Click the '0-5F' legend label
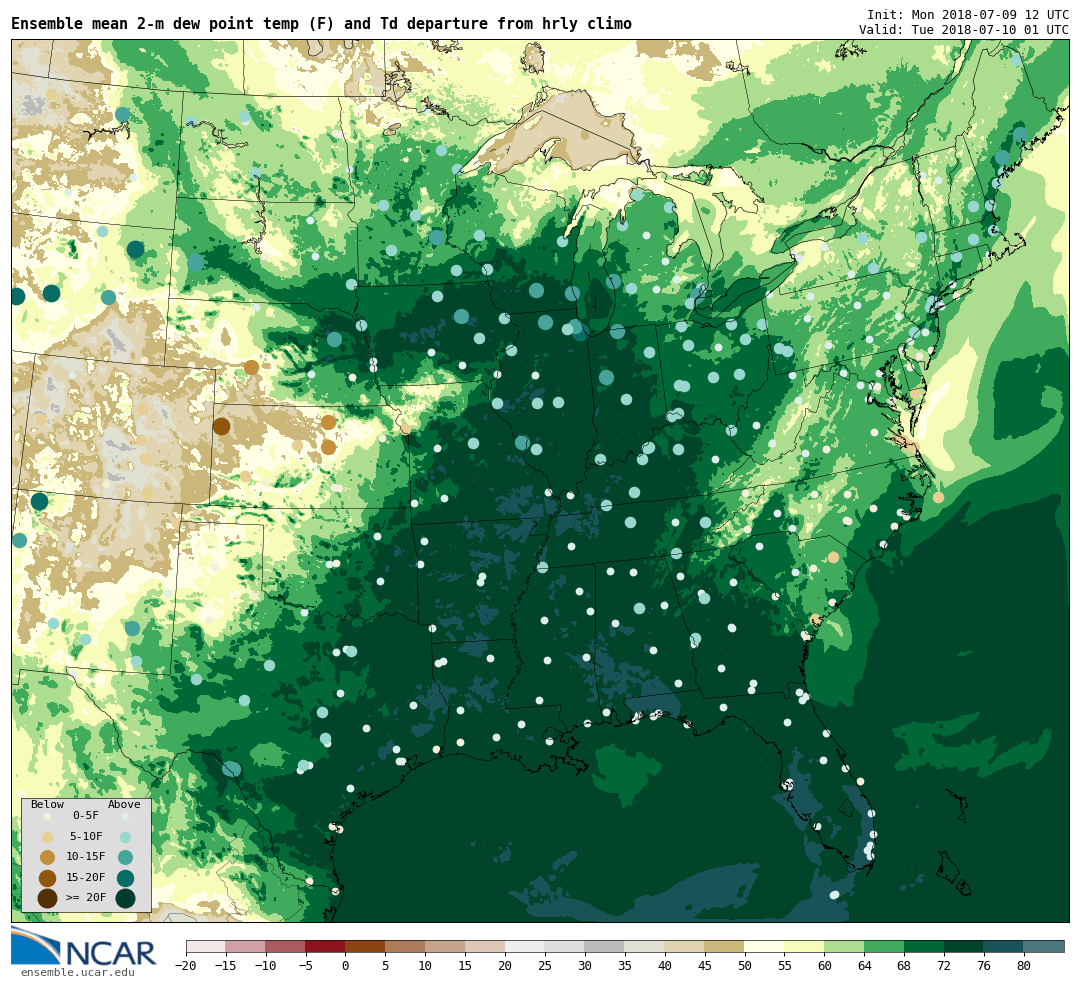 click(86, 816)
